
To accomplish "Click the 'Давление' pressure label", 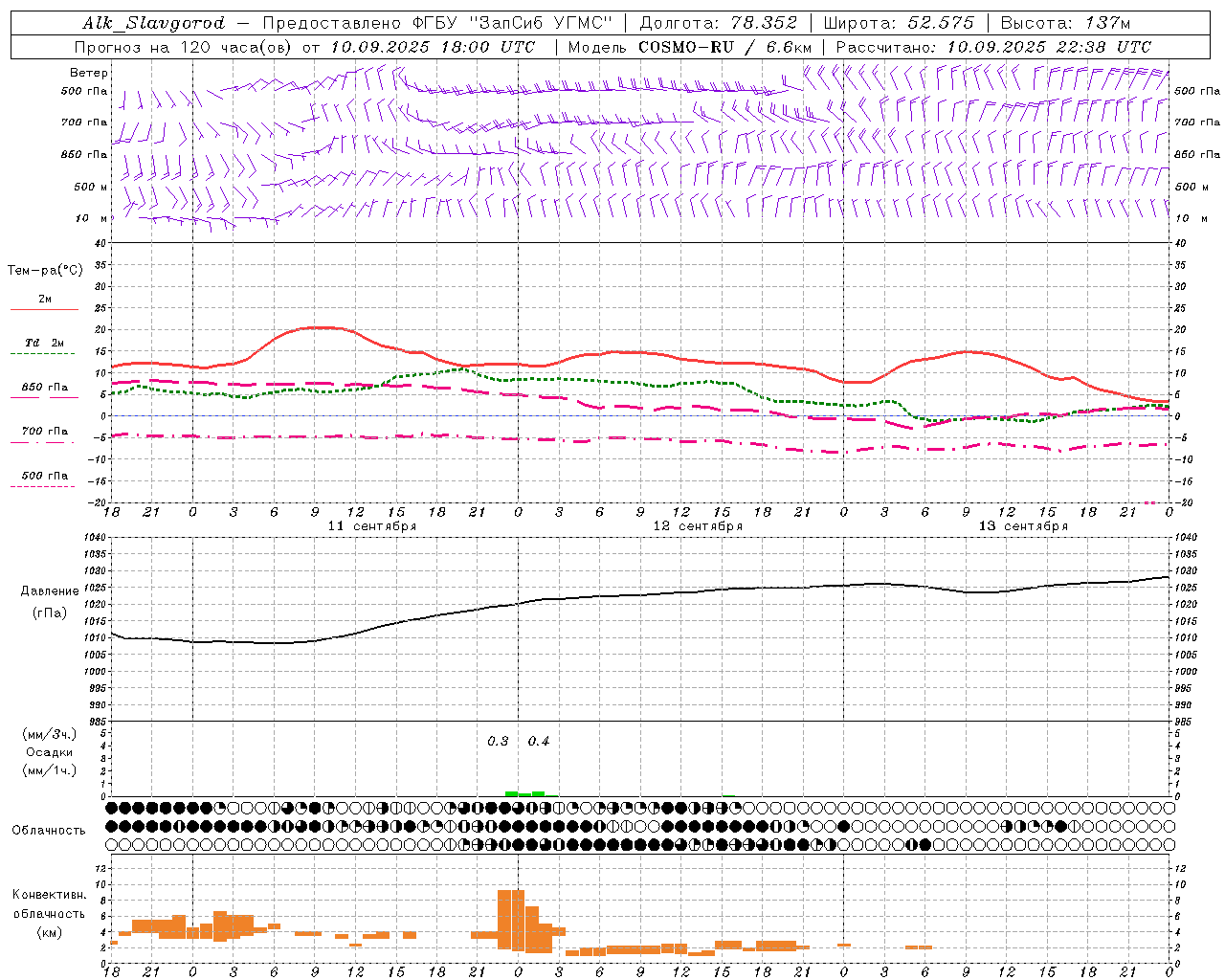I will tap(50, 590).
